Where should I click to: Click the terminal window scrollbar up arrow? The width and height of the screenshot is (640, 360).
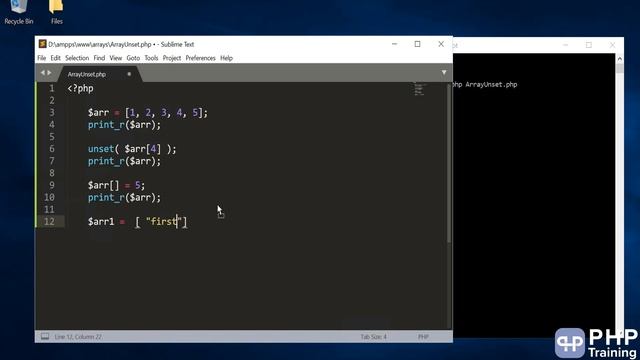[x=620, y=59]
